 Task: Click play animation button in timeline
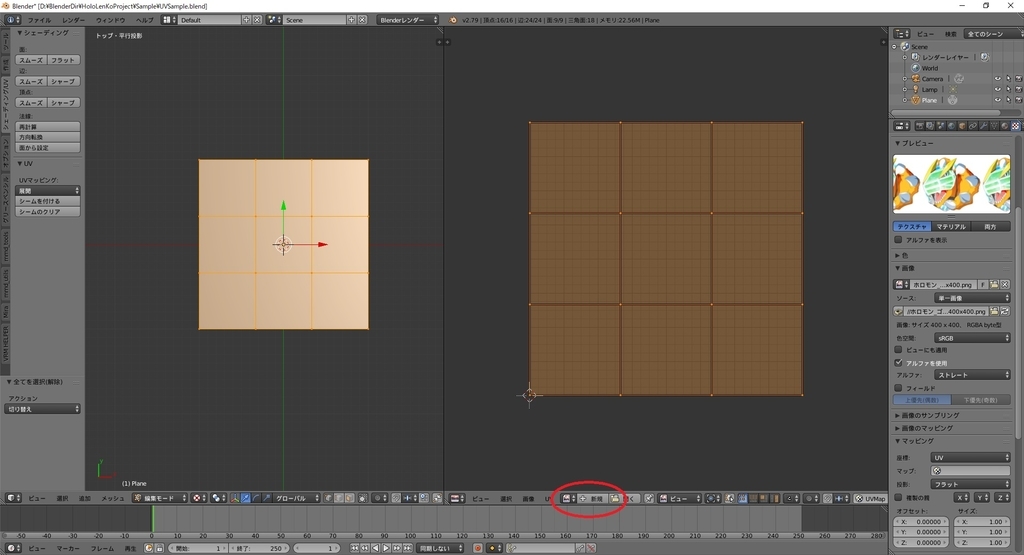pyautogui.click(x=386, y=548)
